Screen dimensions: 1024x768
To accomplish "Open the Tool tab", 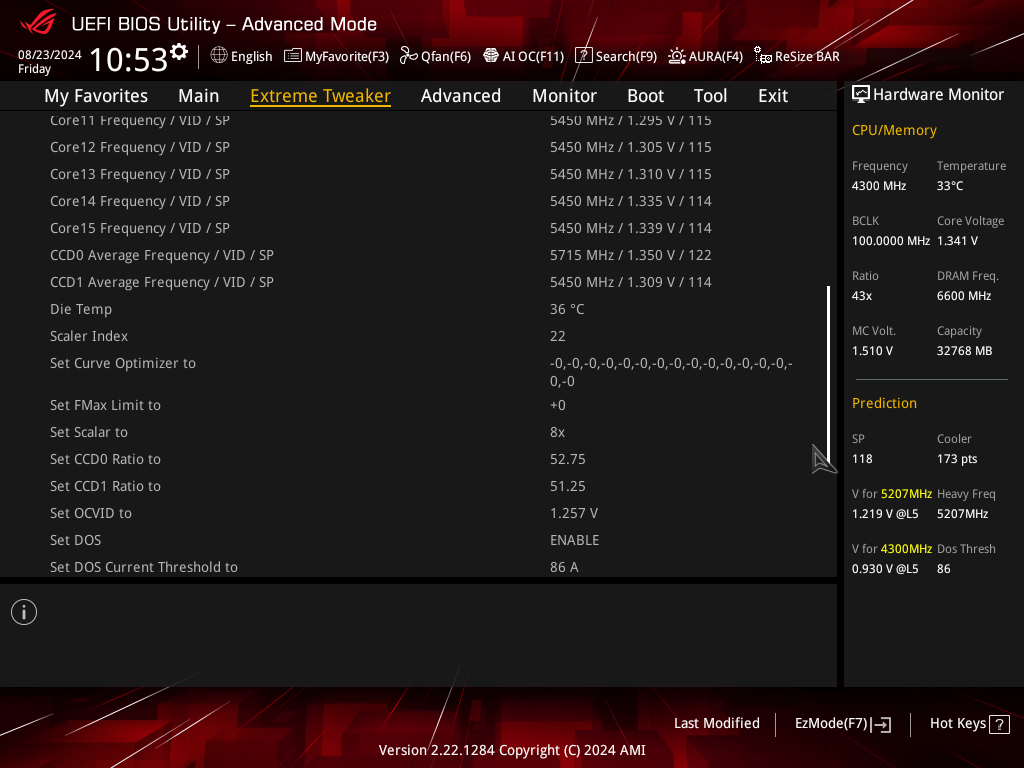I will 710,96.
